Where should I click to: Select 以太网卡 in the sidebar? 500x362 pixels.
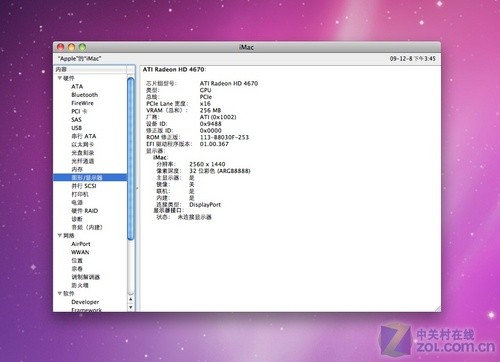click(x=83, y=145)
